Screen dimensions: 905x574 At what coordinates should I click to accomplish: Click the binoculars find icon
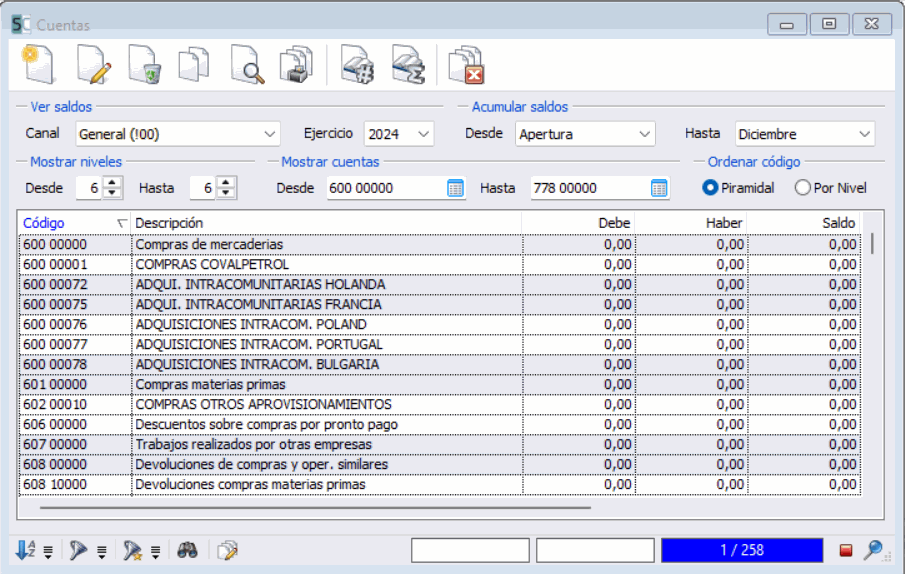click(x=188, y=550)
